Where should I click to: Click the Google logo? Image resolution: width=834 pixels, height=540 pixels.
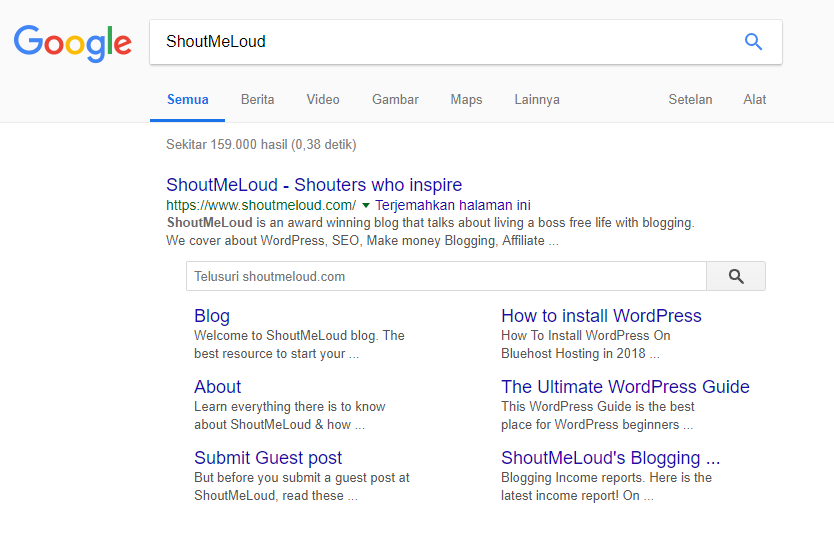[73, 43]
